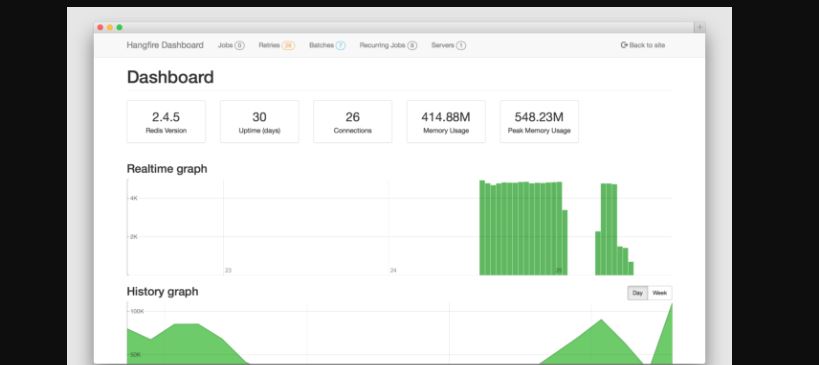Viewport: 819px width, 365px height.
Task: Click the 100K axis label on history graph
Action: click(137, 311)
